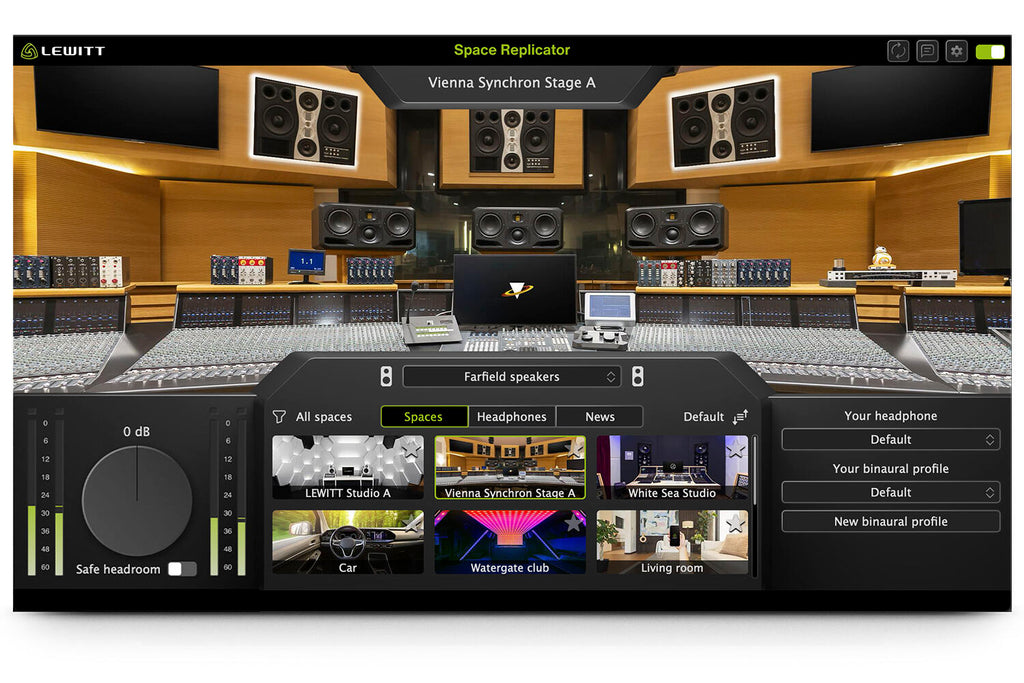1024x683 pixels.
Task: Click the Your binaural profile label
Action: point(891,469)
